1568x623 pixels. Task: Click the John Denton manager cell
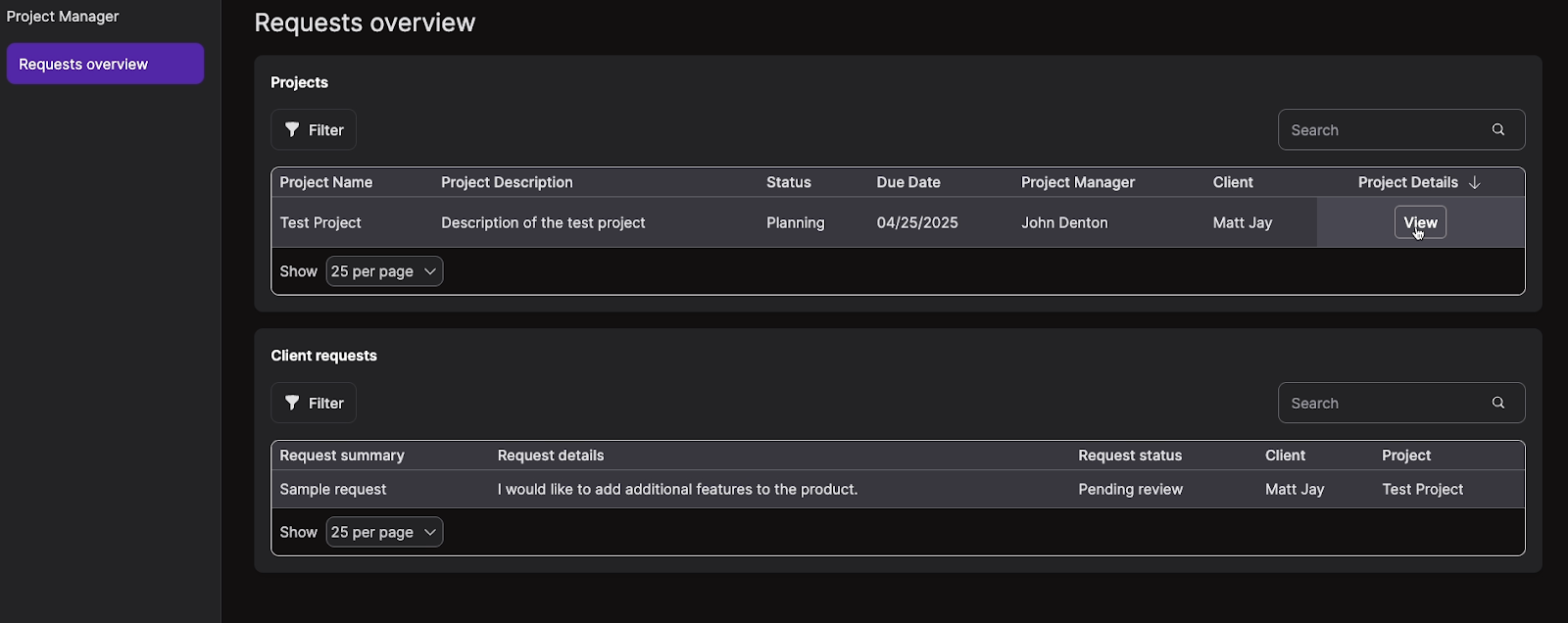1064,222
